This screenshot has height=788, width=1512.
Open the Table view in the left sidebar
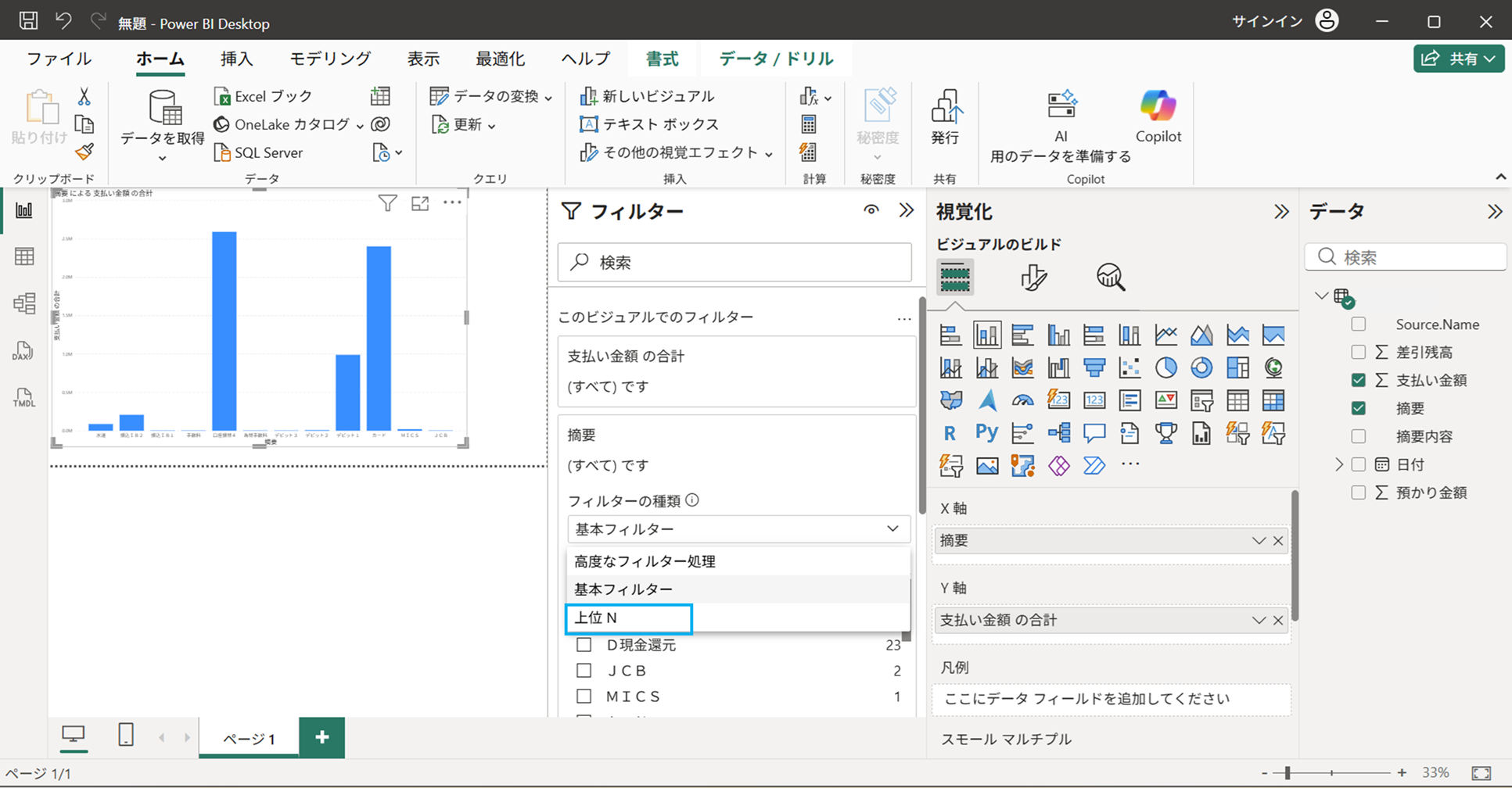click(x=24, y=256)
